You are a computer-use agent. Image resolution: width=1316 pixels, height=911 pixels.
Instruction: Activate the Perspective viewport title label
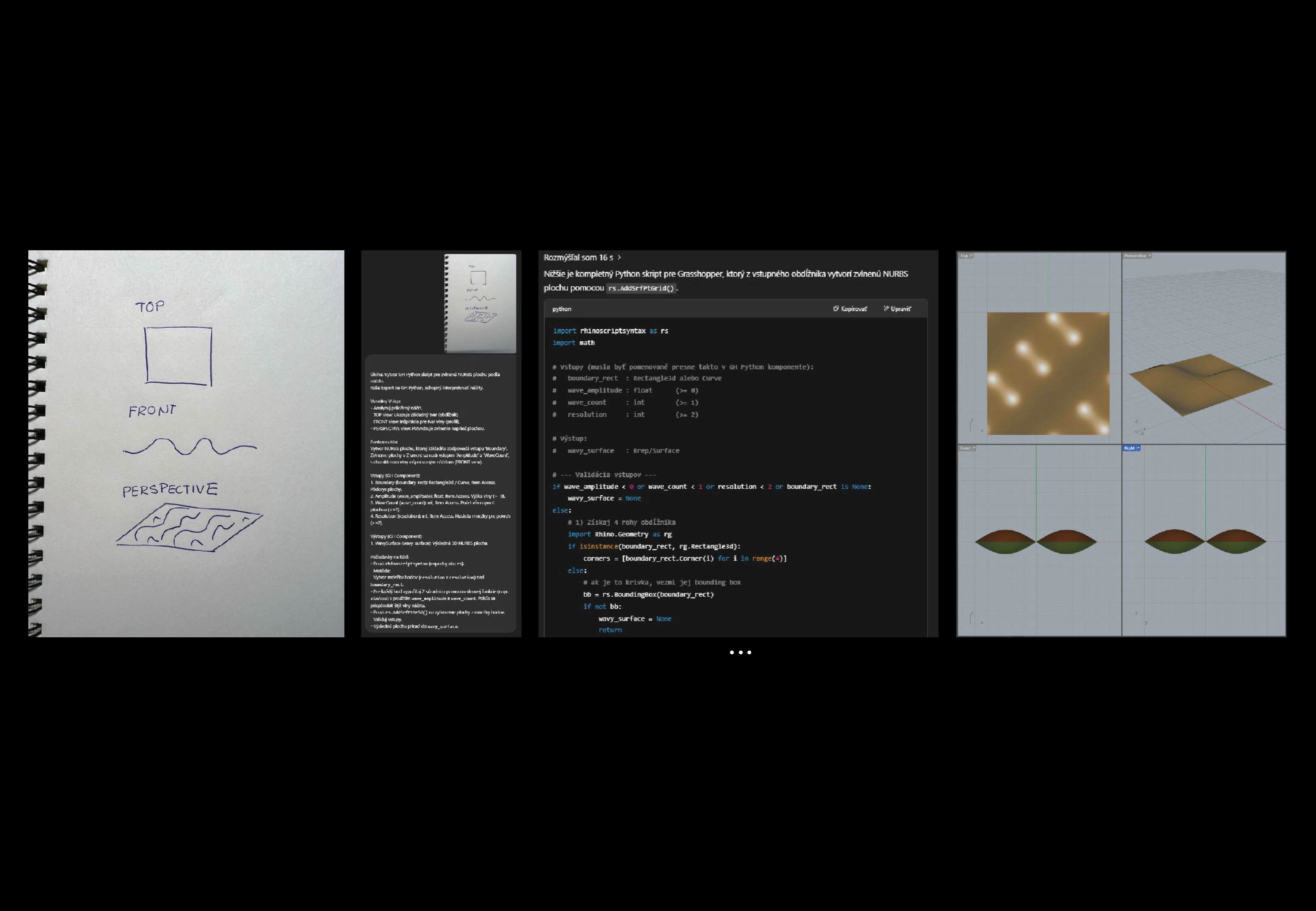[x=1135, y=256]
